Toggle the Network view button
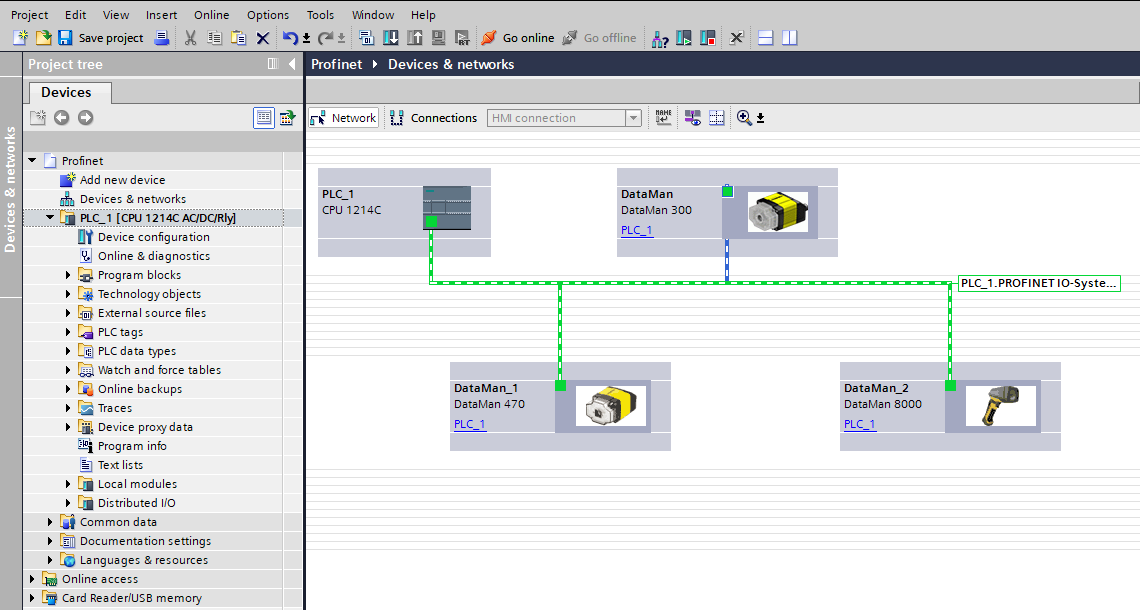 pos(344,118)
